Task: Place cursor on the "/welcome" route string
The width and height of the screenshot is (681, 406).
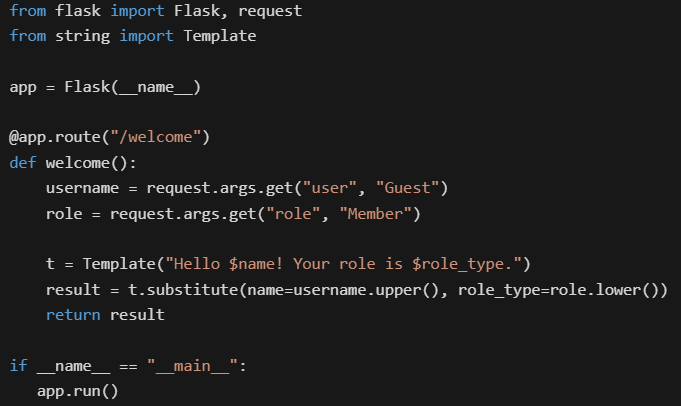Action: [155, 137]
